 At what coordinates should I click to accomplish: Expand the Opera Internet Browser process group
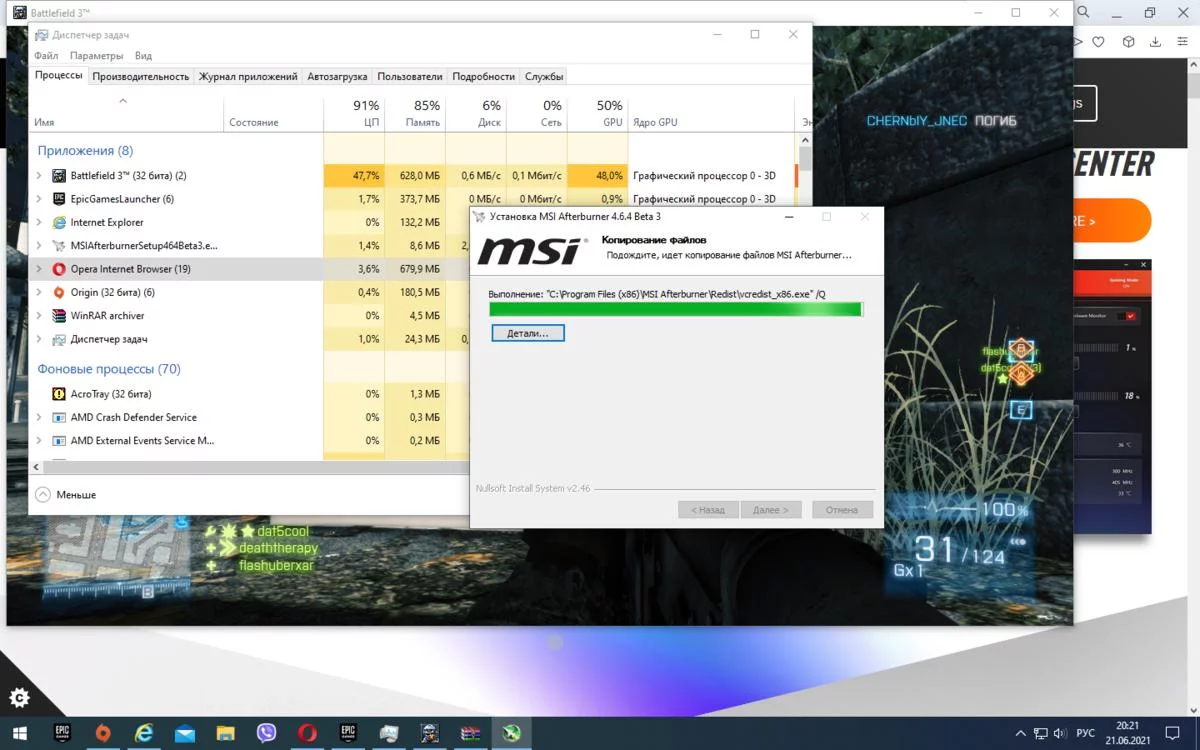tap(39, 269)
